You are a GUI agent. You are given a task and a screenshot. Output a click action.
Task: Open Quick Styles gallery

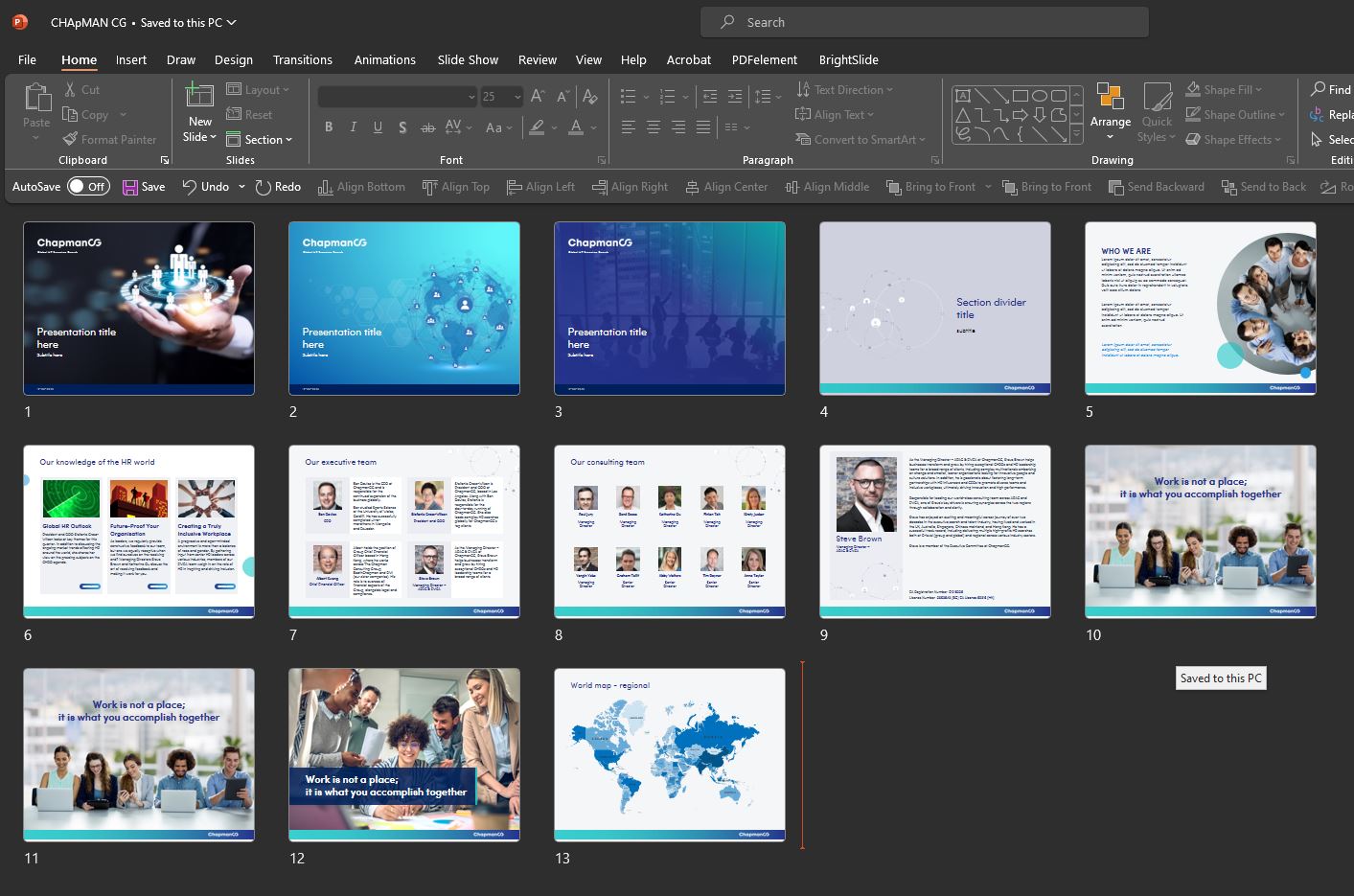pyautogui.click(x=1157, y=113)
